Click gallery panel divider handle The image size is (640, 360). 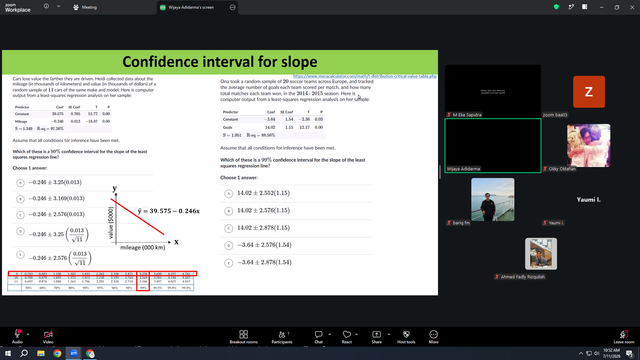point(440,172)
